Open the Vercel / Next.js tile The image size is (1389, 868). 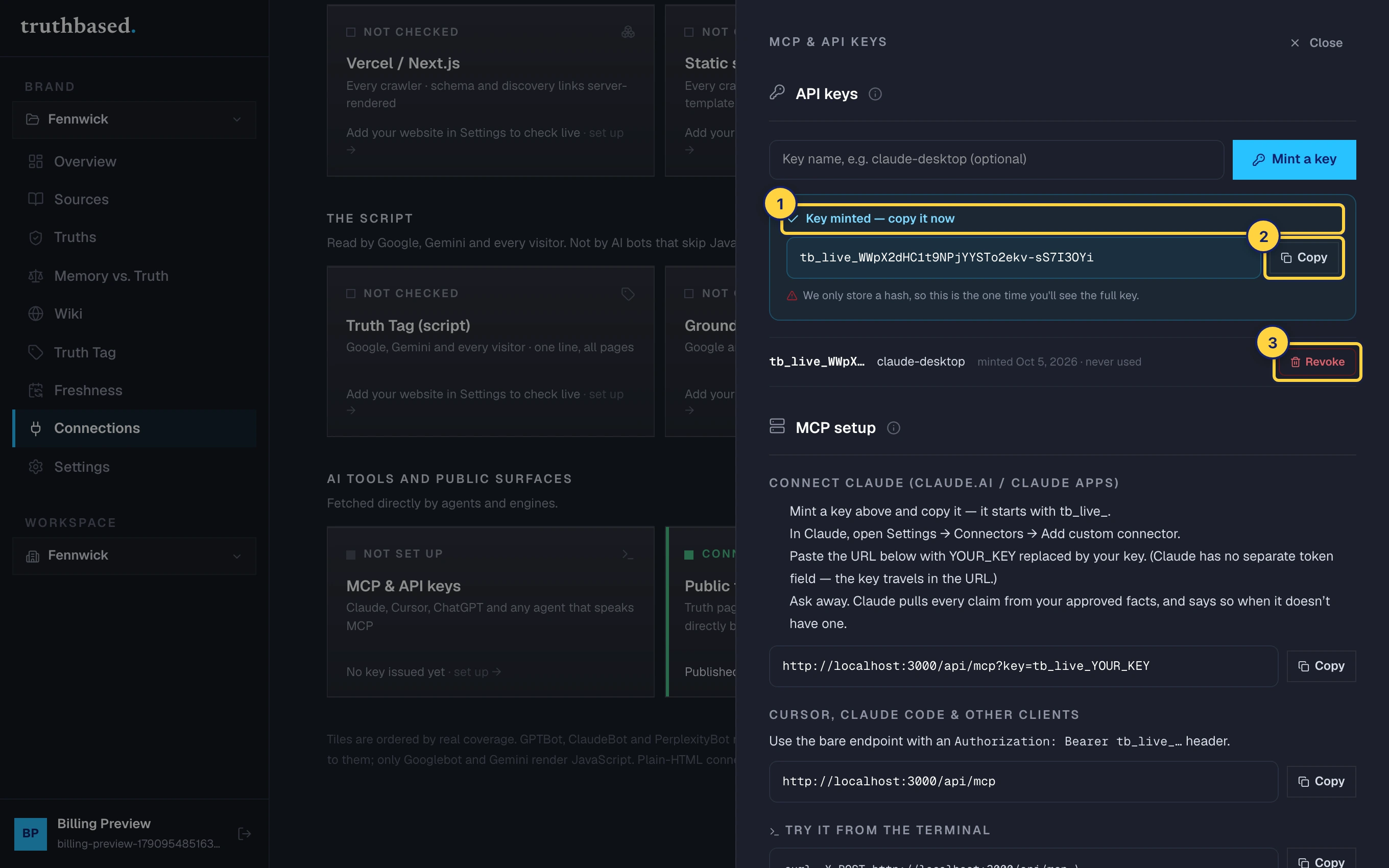tap(490, 91)
